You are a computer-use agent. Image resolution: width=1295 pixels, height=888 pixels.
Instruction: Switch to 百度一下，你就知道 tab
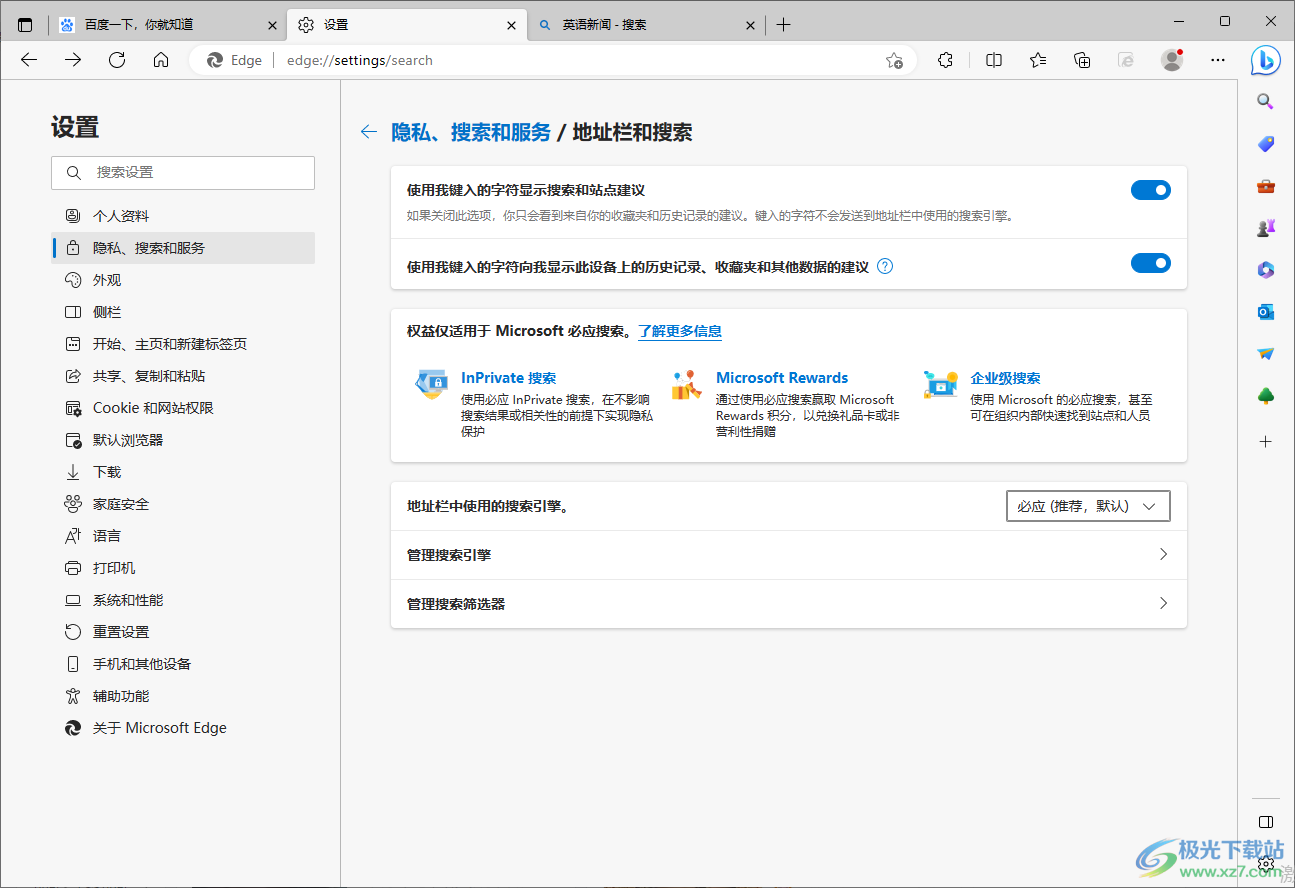click(x=167, y=25)
